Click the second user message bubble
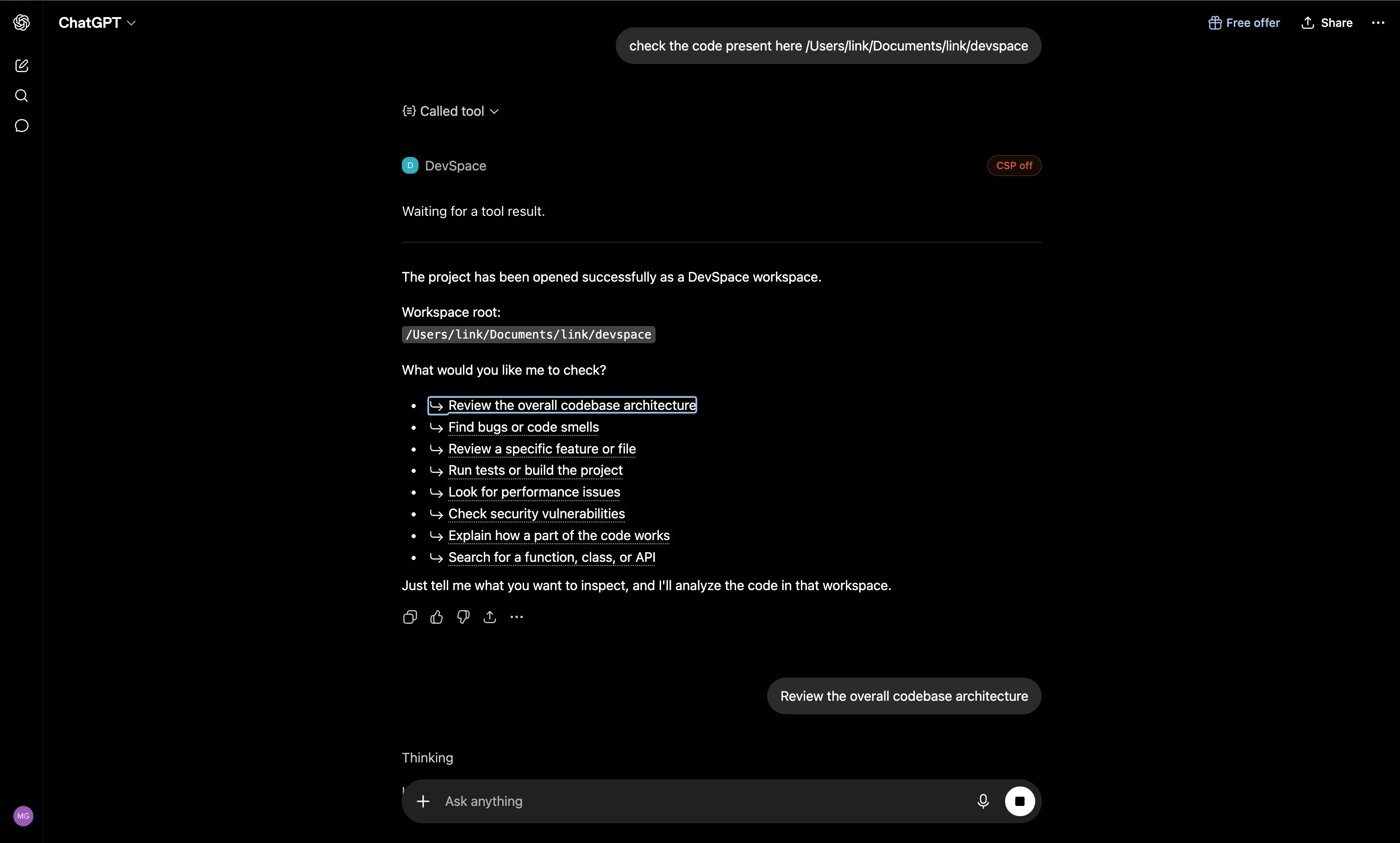 pyautogui.click(x=904, y=696)
